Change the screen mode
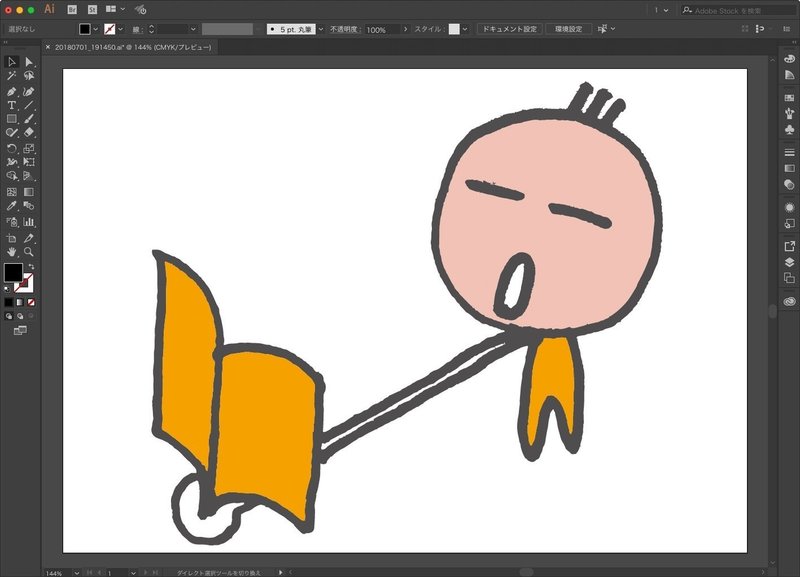This screenshot has width=800, height=577. pyautogui.click(x=20, y=331)
